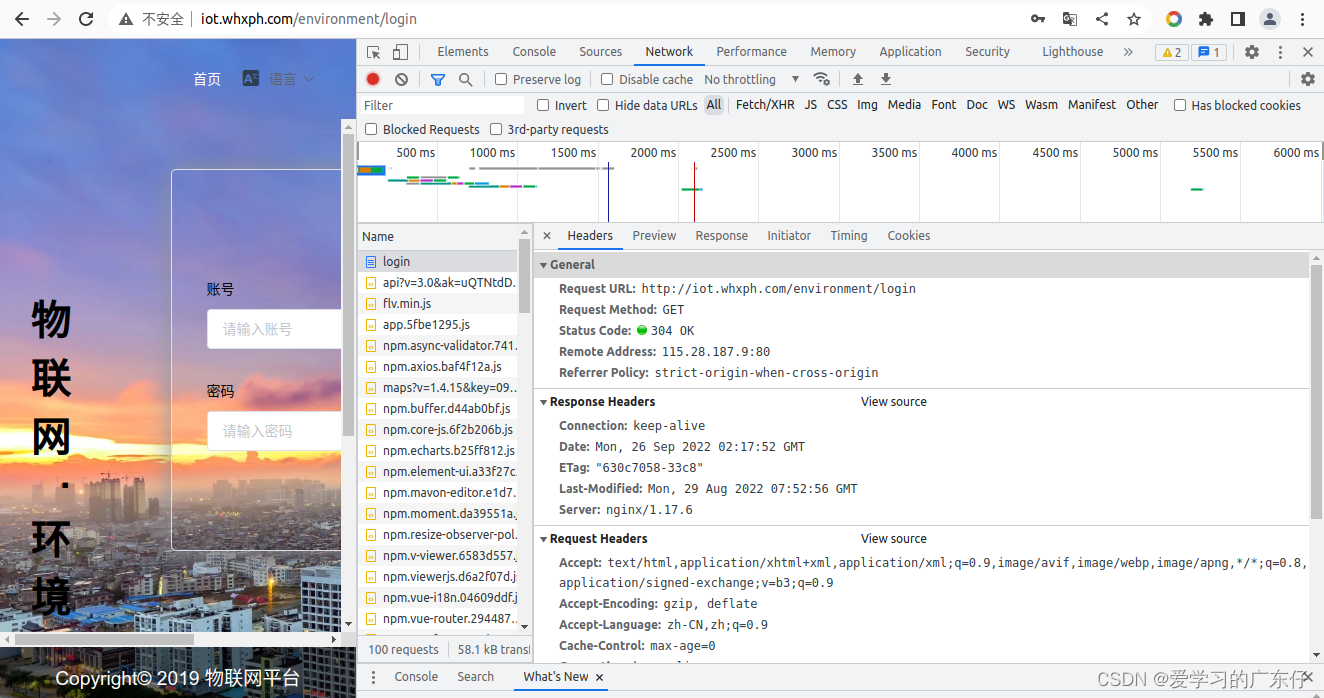Activate the inspect element picker
This screenshot has height=698, width=1324.
pos(374,52)
